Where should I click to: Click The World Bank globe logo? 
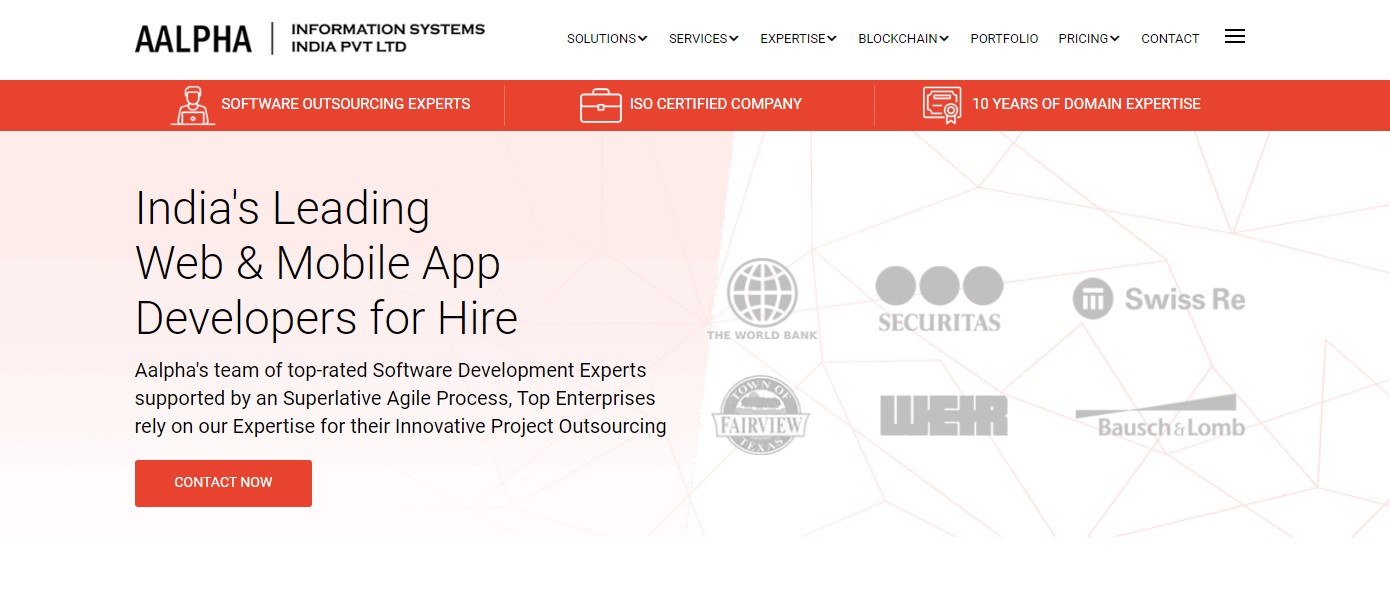[762, 299]
